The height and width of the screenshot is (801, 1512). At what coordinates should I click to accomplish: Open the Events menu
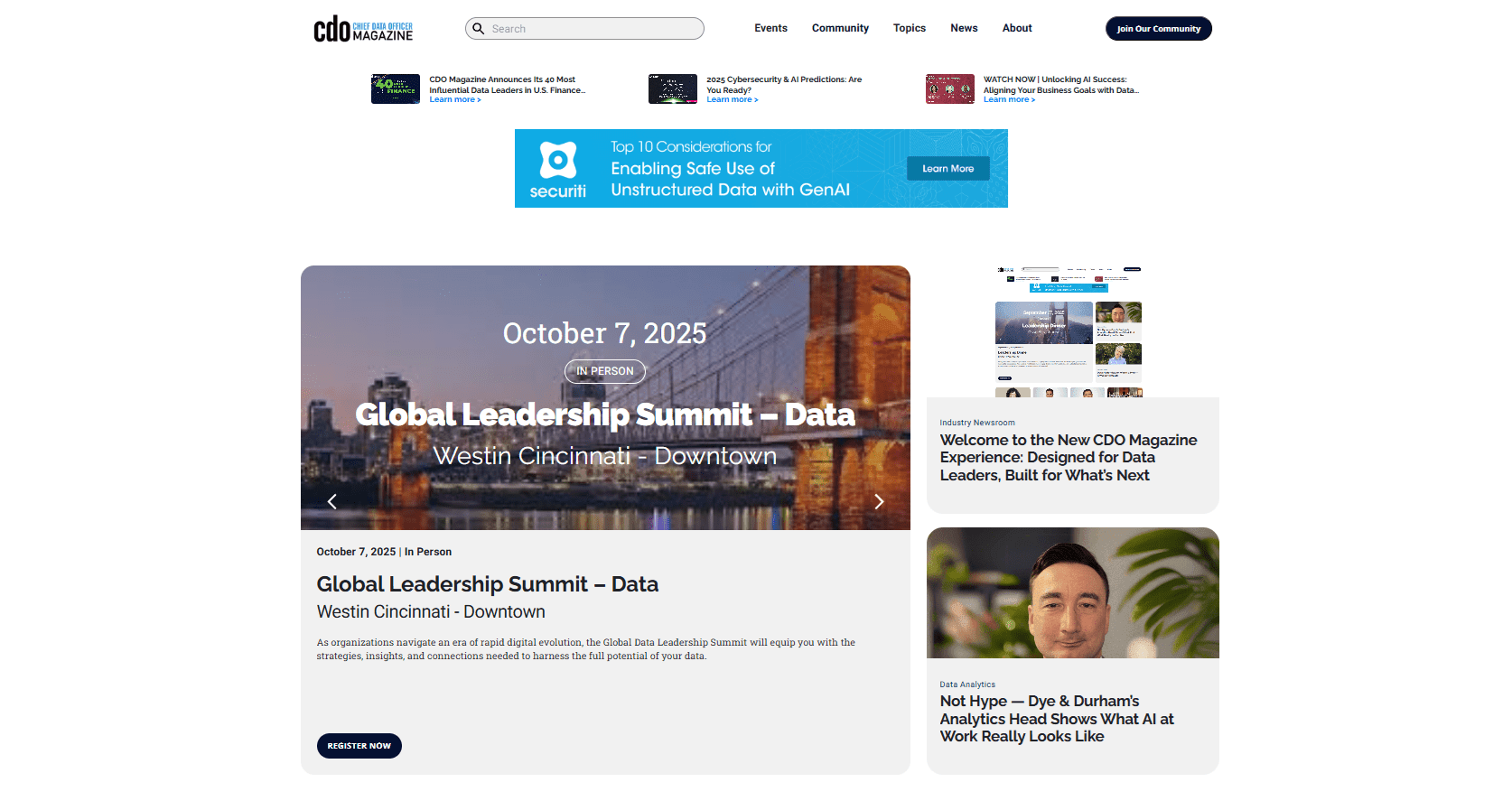coord(770,28)
